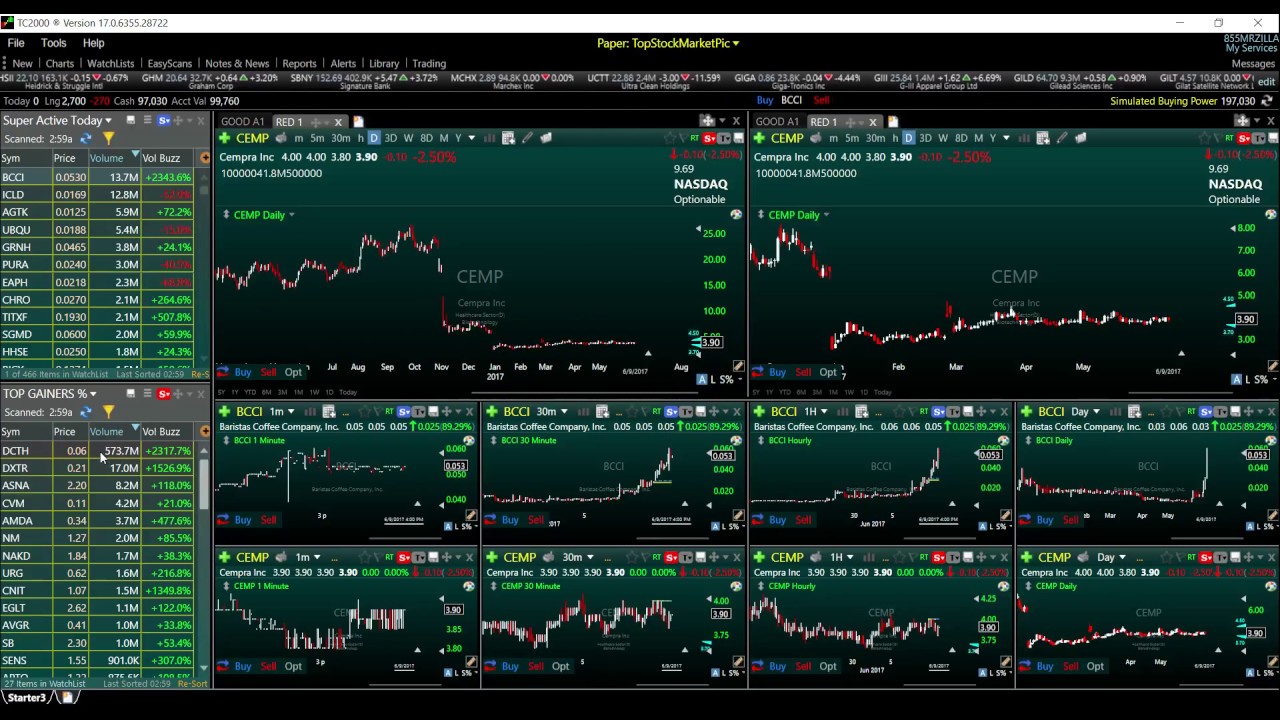1280x720 pixels.
Task: Refresh the TOP GAINERS % scan
Action: (x=86, y=412)
